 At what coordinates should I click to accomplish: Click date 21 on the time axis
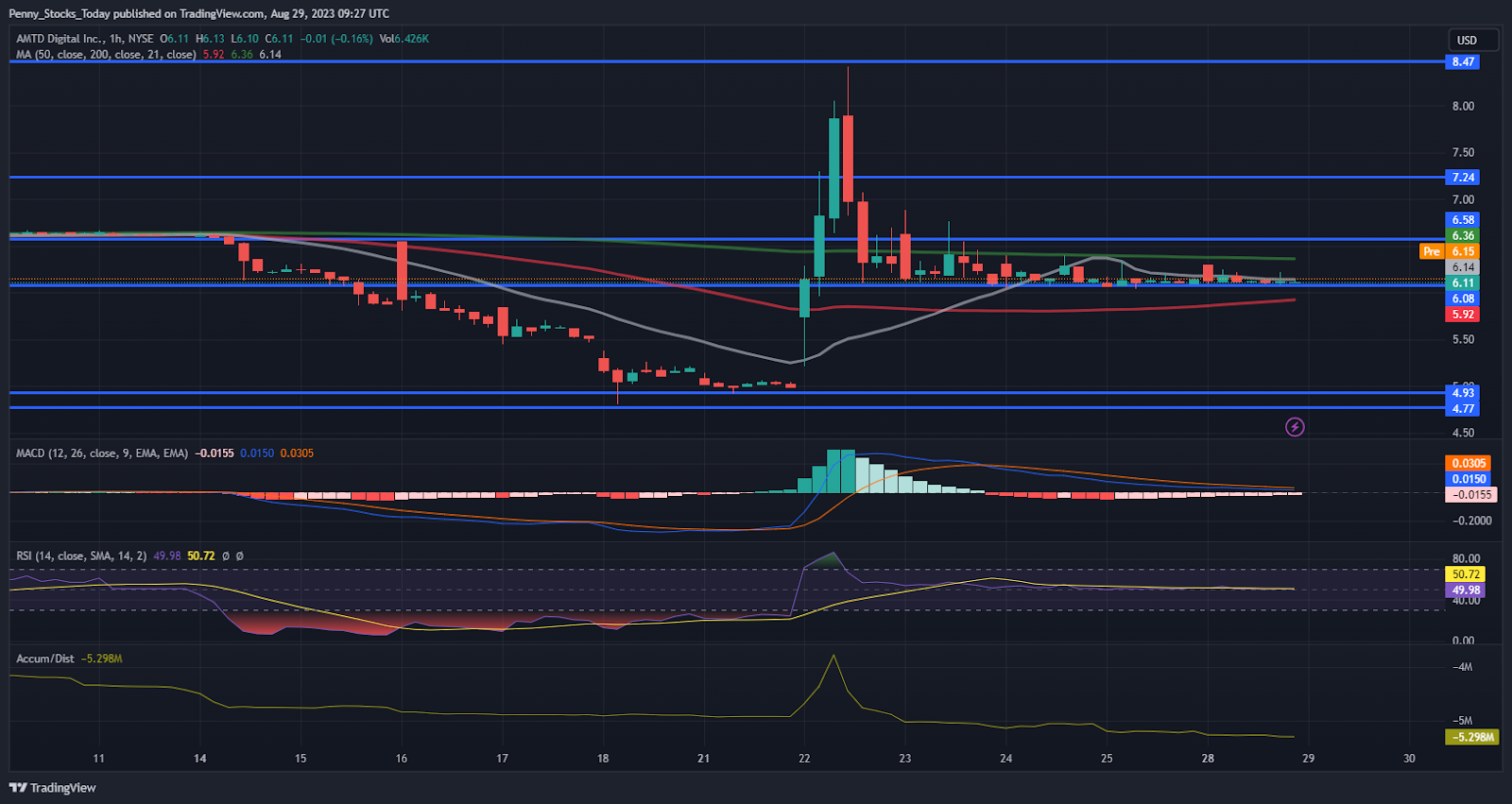pyautogui.click(x=704, y=759)
